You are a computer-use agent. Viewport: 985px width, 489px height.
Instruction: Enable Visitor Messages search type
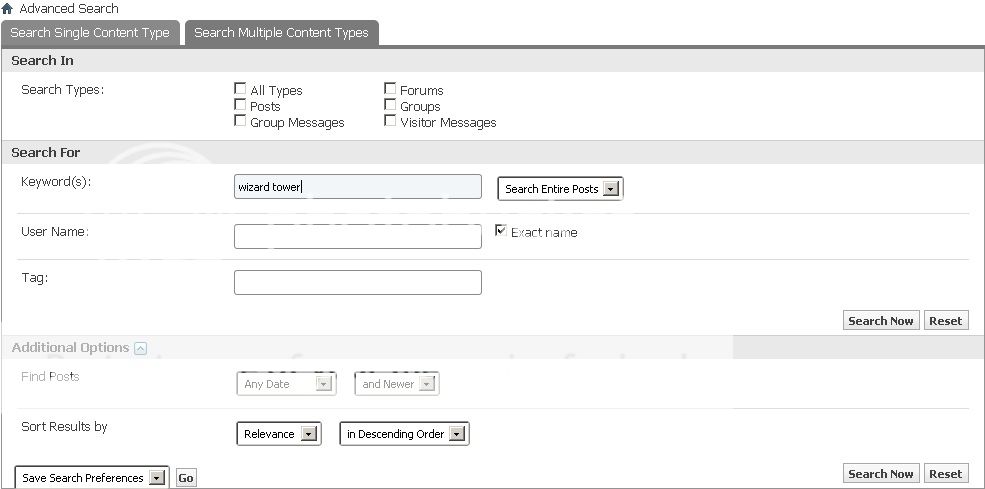pyautogui.click(x=390, y=121)
